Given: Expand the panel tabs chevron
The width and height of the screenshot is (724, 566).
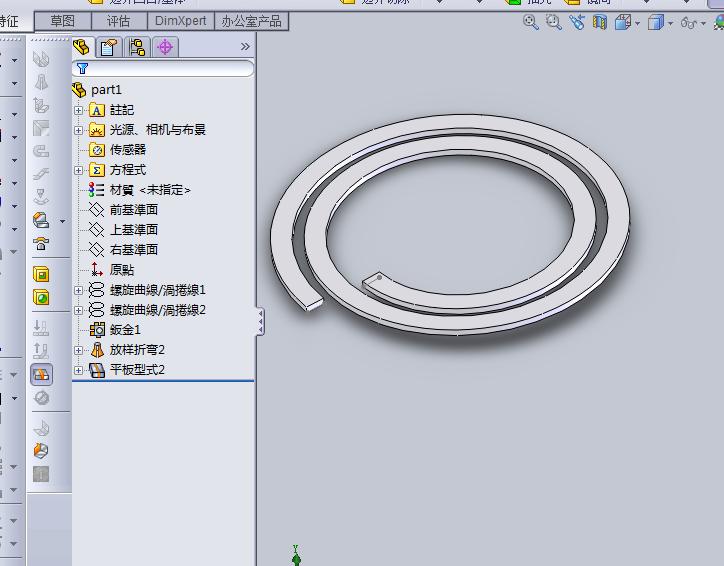Looking at the screenshot, I should (x=245, y=47).
